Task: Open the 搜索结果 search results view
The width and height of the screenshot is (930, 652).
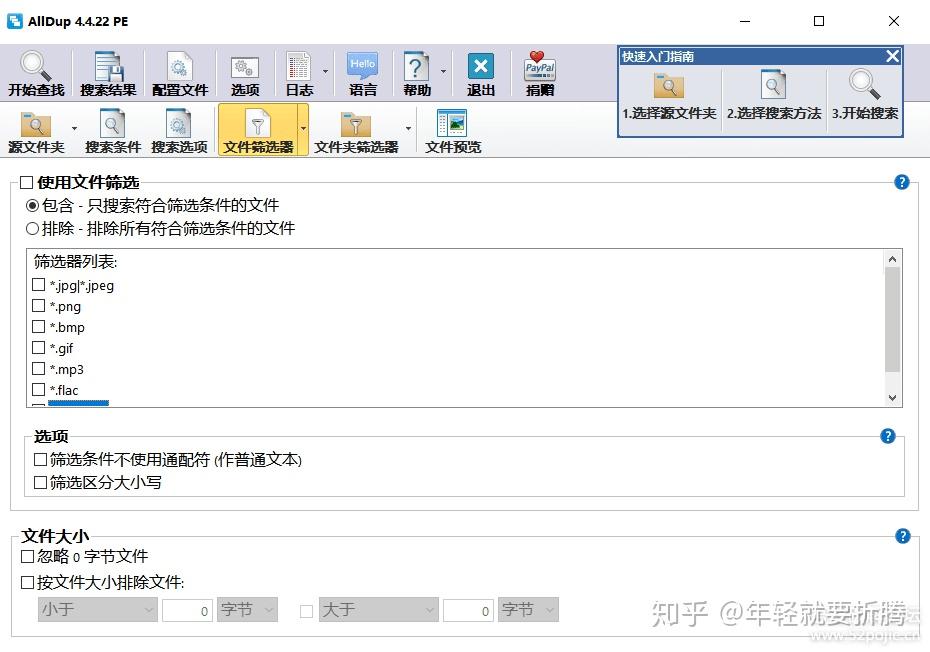Action: [108, 74]
